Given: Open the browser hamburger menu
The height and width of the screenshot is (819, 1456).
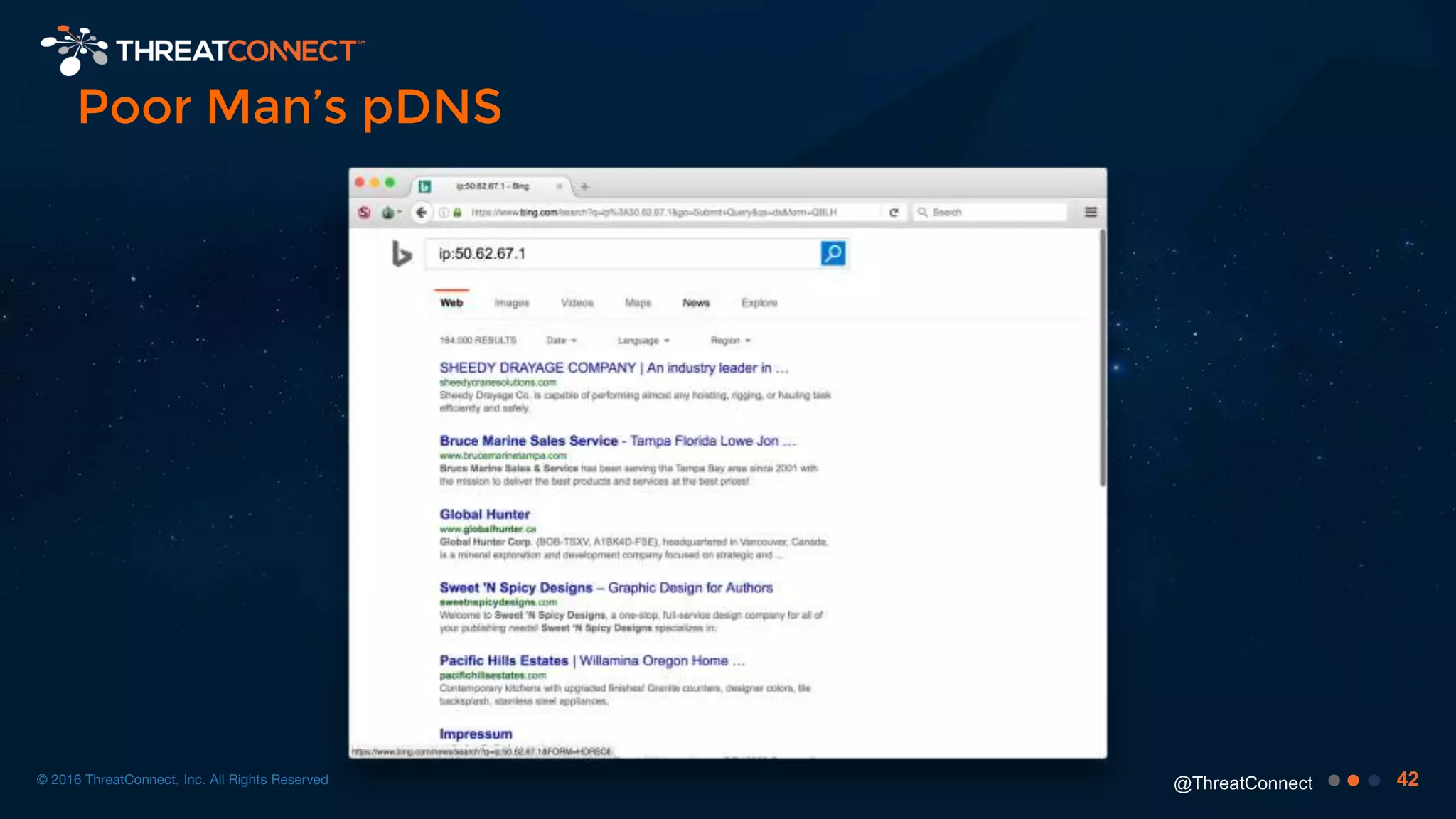Looking at the screenshot, I should point(1091,212).
